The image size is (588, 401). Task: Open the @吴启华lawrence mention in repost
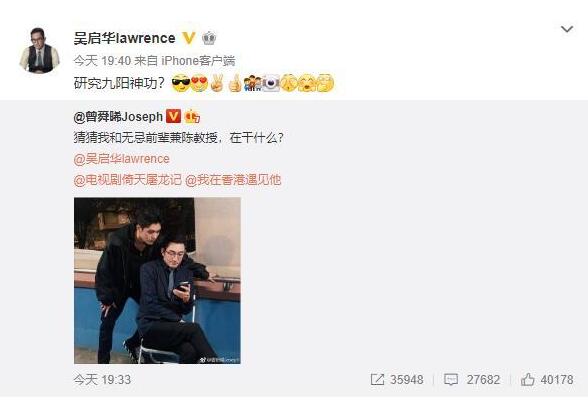click(122, 159)
